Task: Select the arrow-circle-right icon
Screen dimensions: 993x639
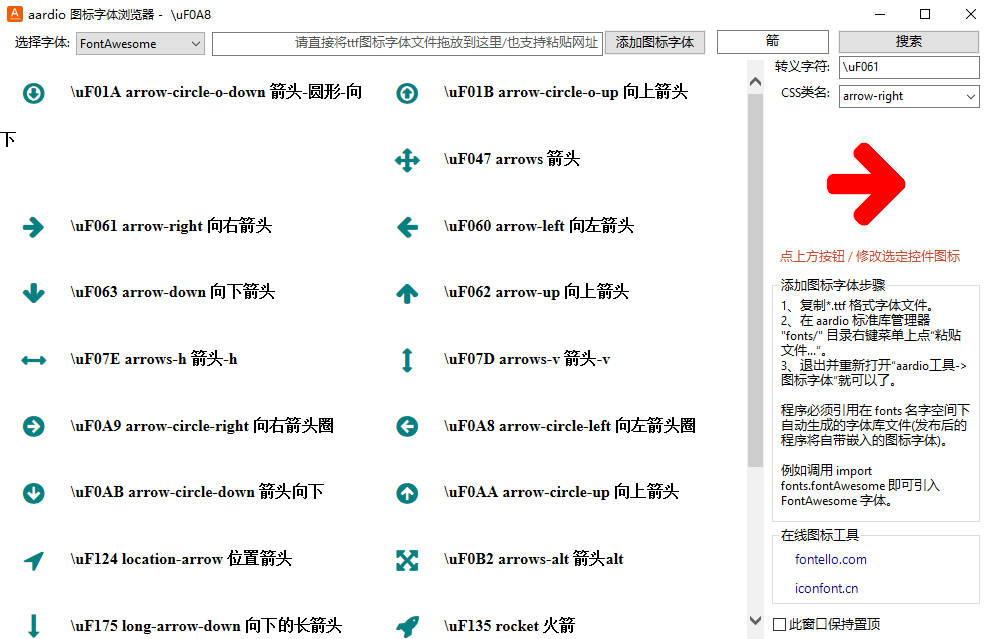Action: pos(34,427)
